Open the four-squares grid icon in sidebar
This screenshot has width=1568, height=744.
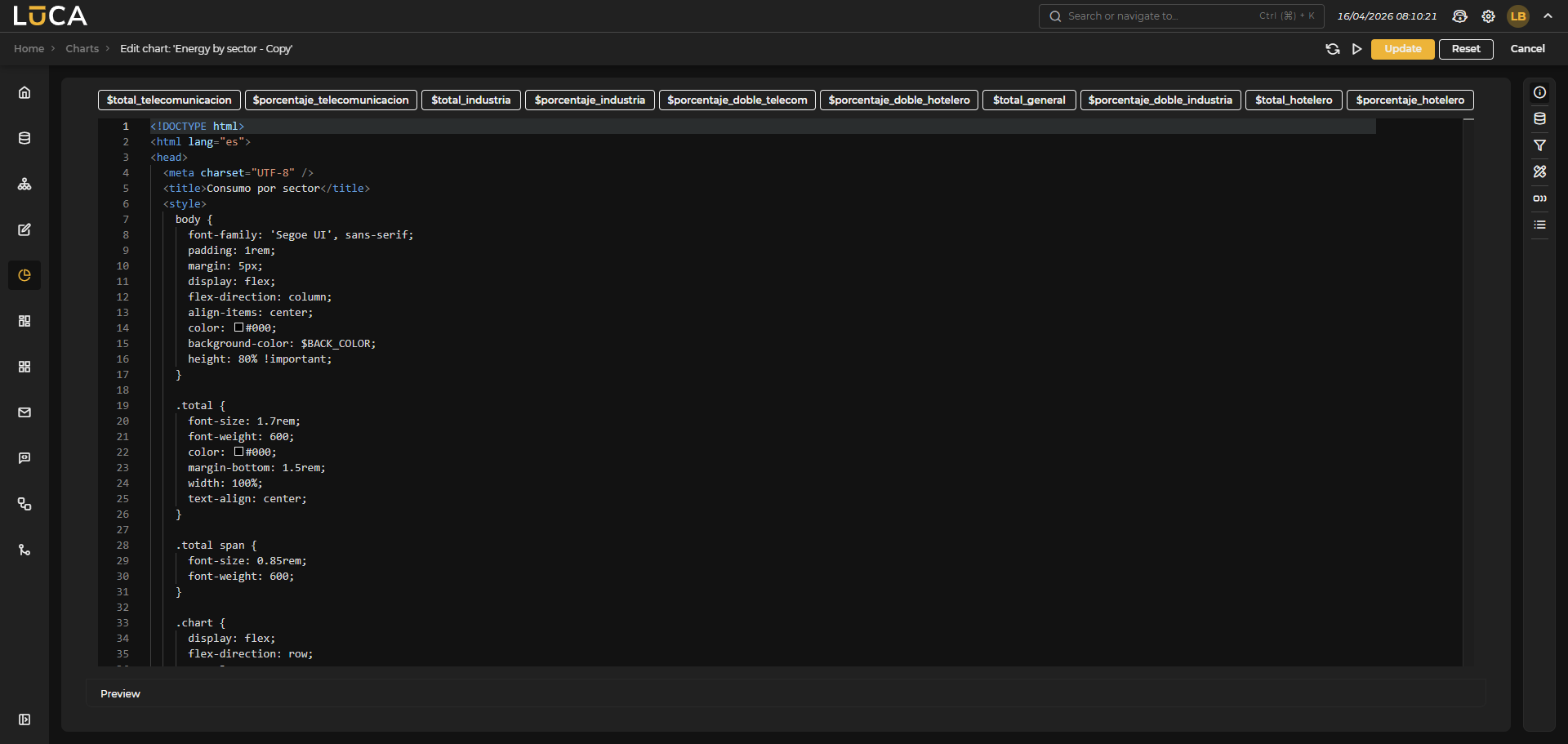point(24,367)
